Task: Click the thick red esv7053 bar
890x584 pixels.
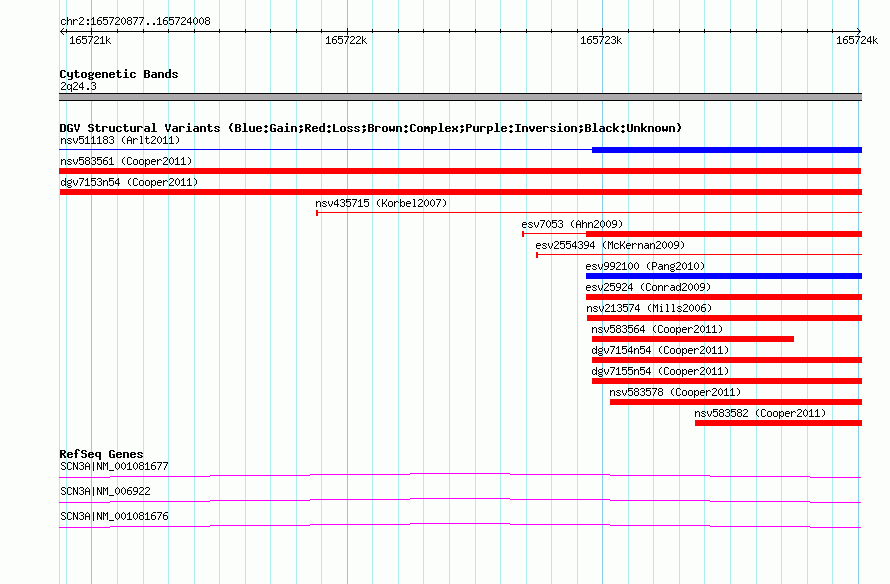Action: pos(724,234)
